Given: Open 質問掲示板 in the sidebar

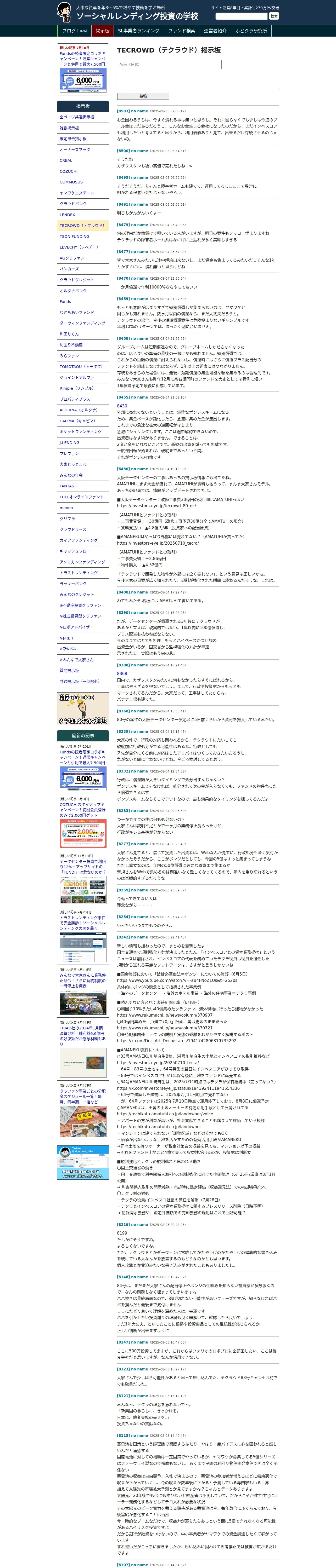Looking at the screenshot, I should [x=83, y=670].
